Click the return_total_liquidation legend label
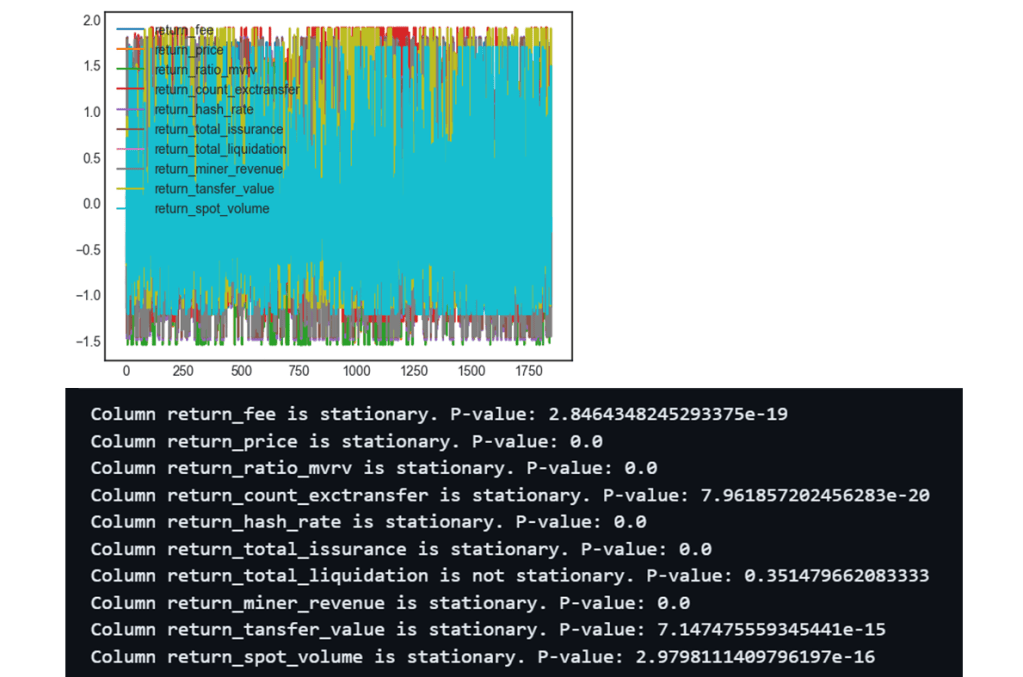 220,149
